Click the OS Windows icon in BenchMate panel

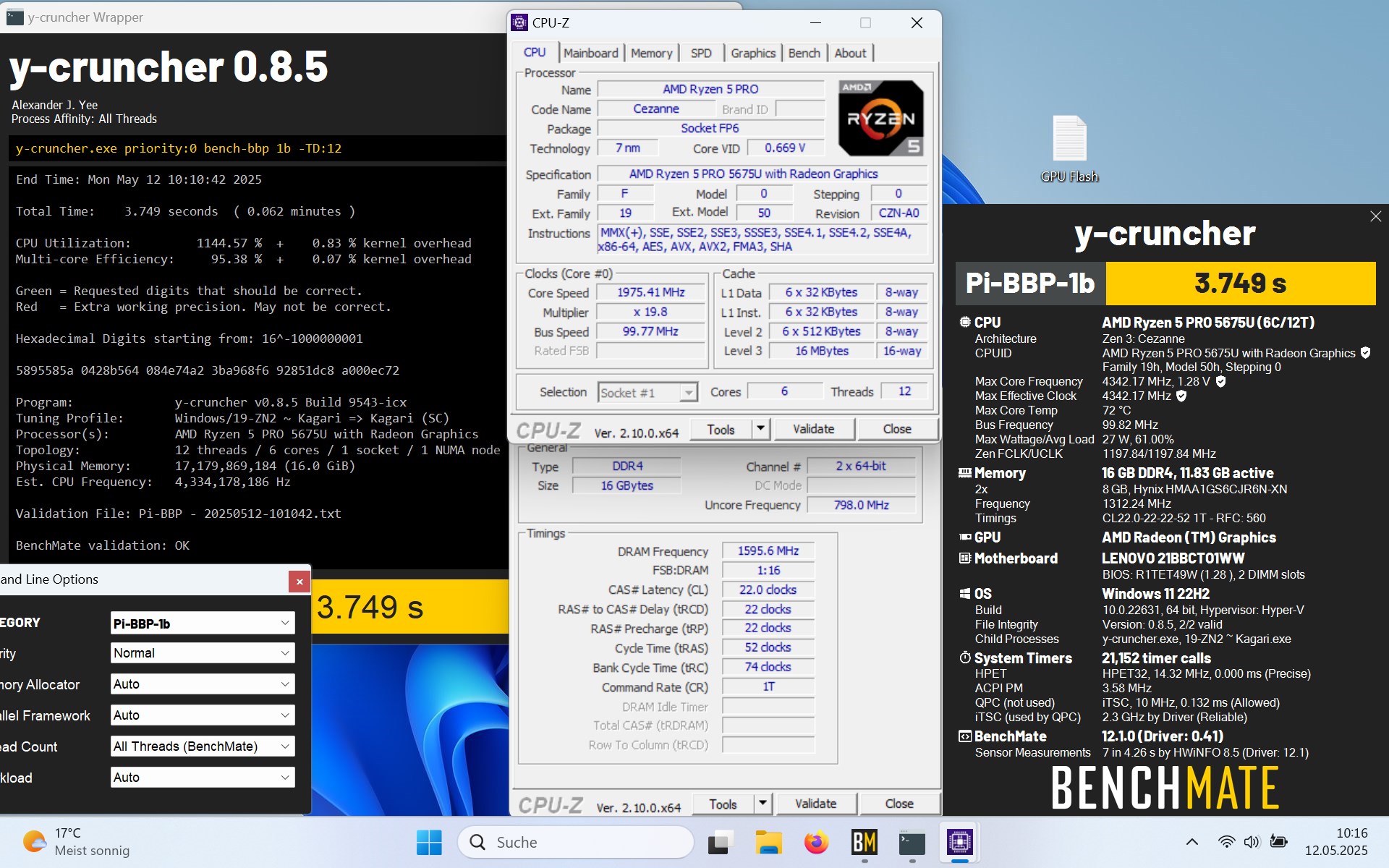pos(965,594)
